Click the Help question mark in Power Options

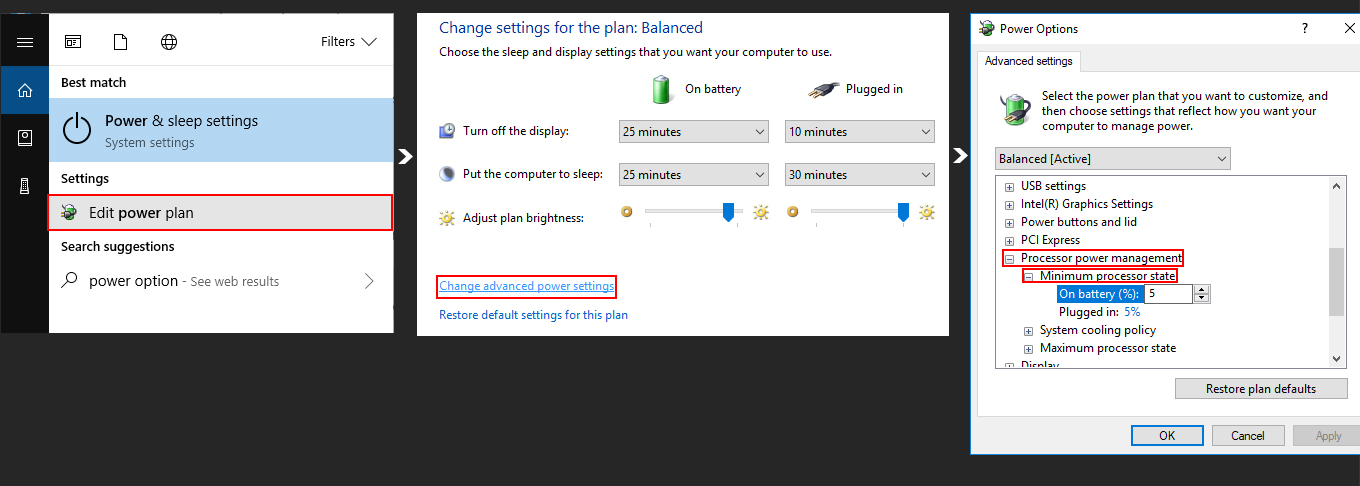1305,29
